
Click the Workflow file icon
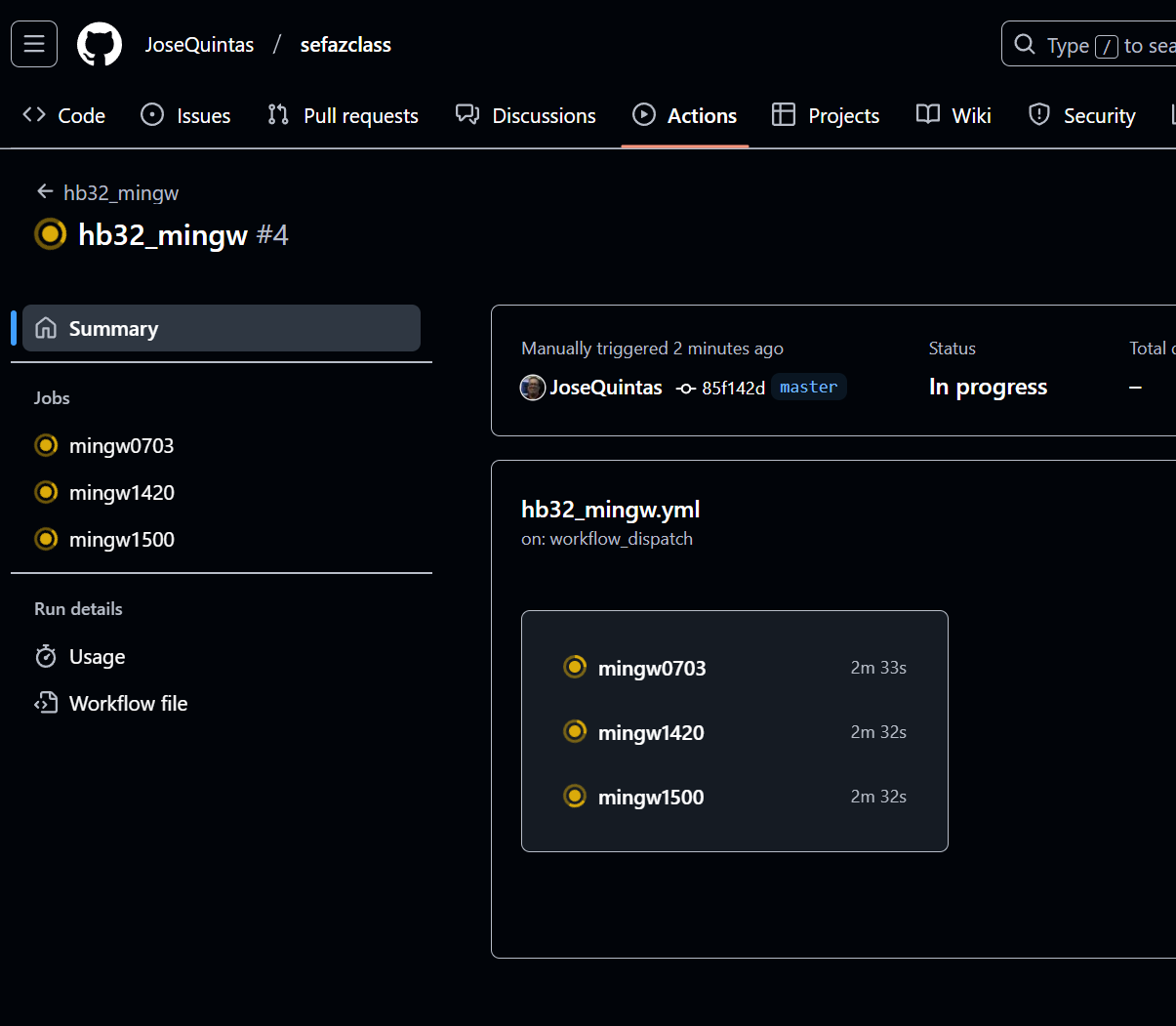46,703
